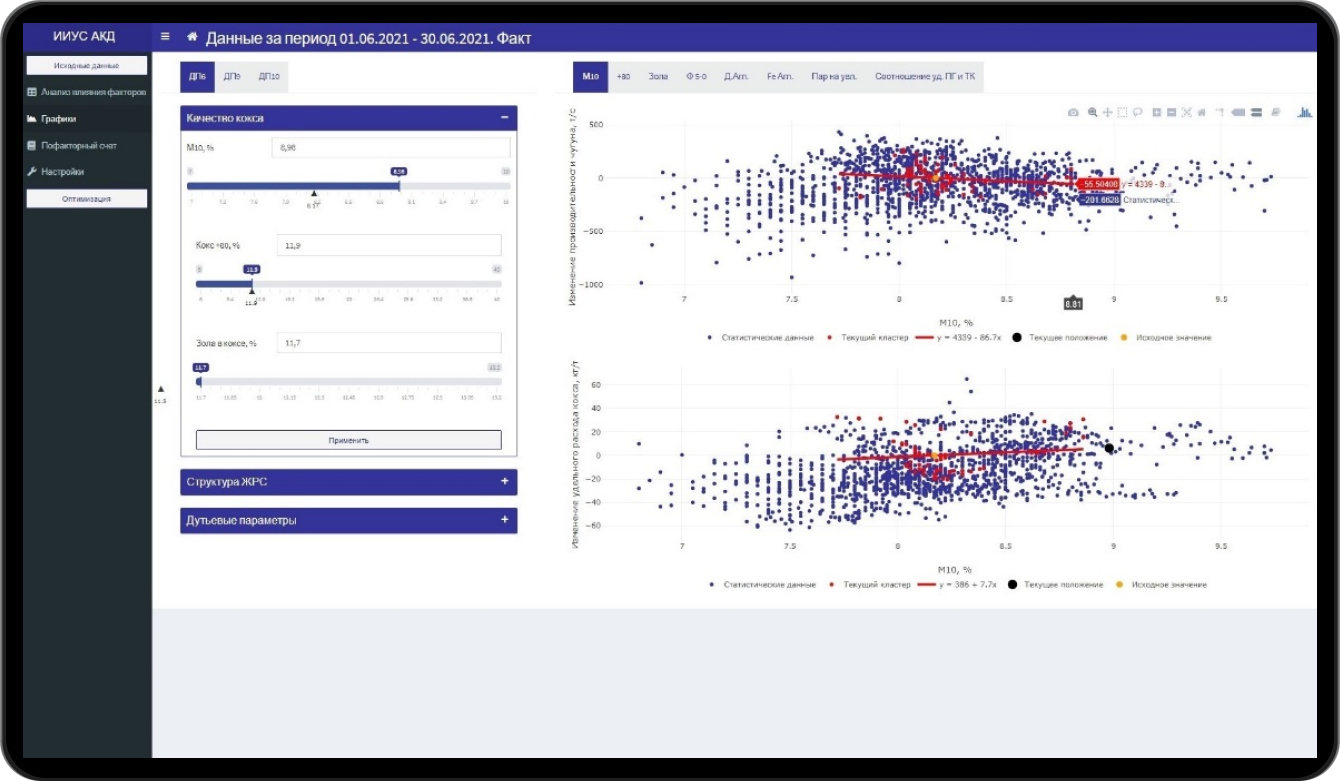1340x781 pixels.
Task: Click the autoscale icon in chart toolbar
Action: tap(1186, 113)
